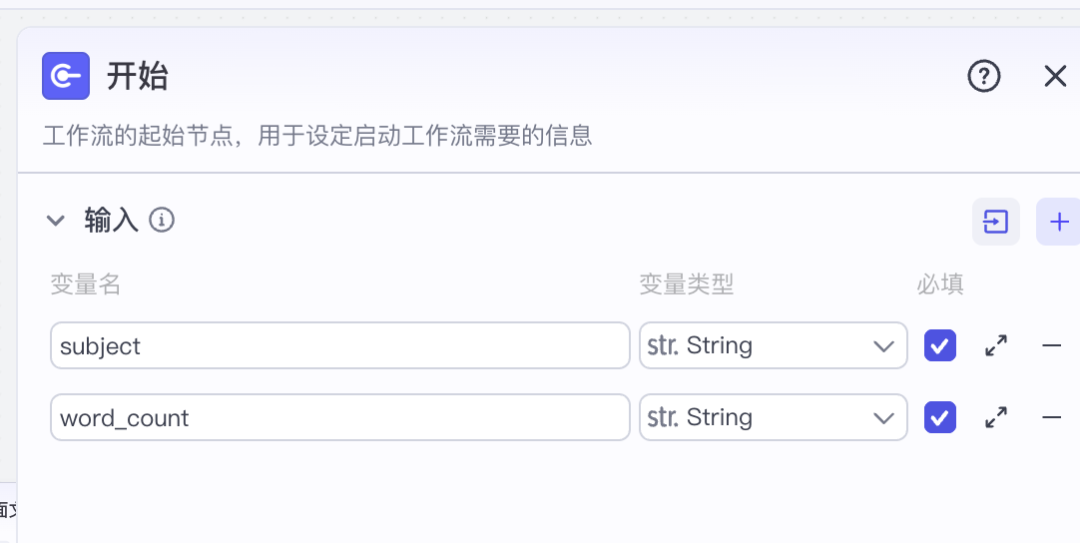The height and width of the screenshot is (543, 1080).
Task: Click the word_count variable name field
Action: point(340,418)
